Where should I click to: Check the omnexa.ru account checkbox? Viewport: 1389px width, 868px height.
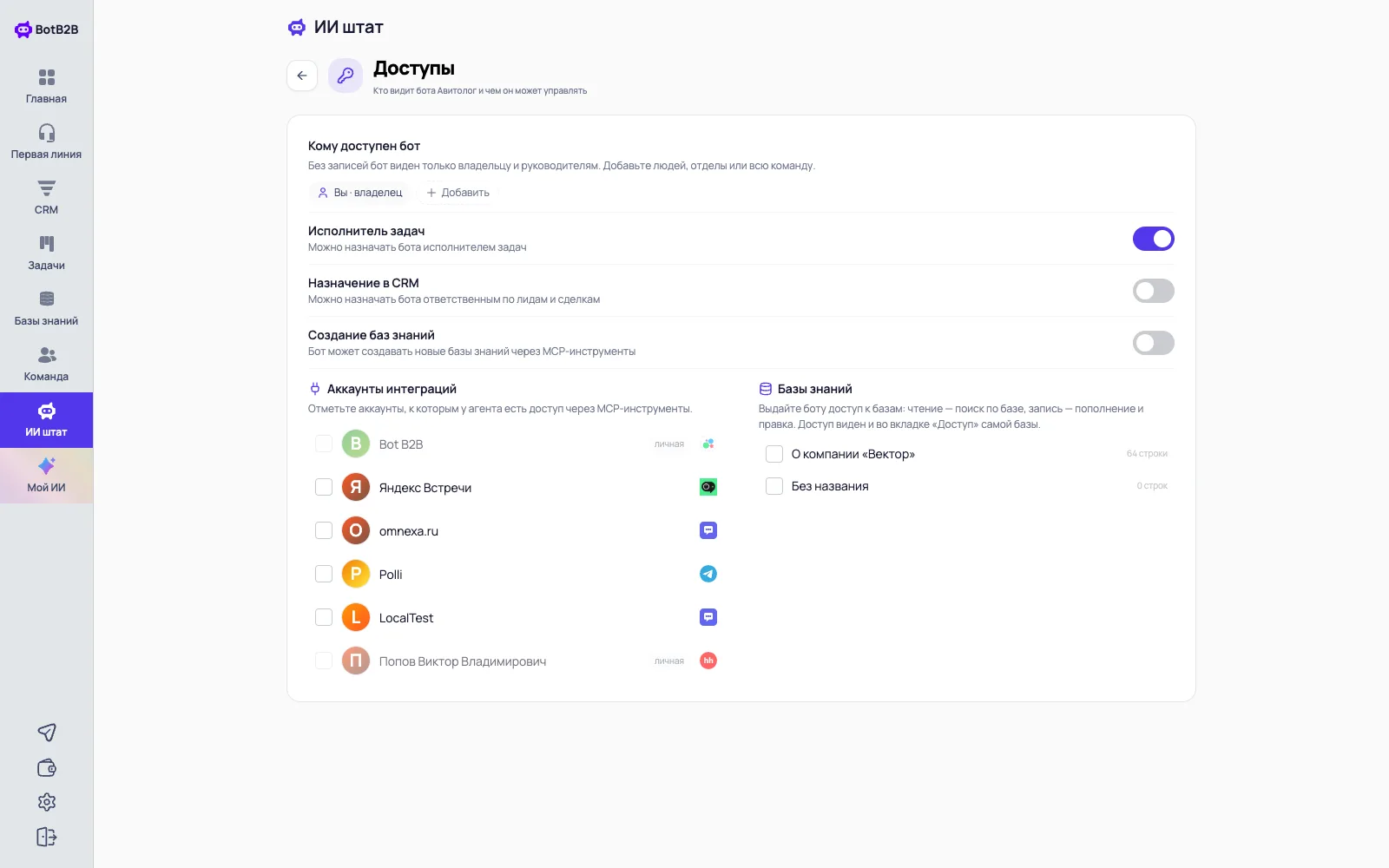324,530
